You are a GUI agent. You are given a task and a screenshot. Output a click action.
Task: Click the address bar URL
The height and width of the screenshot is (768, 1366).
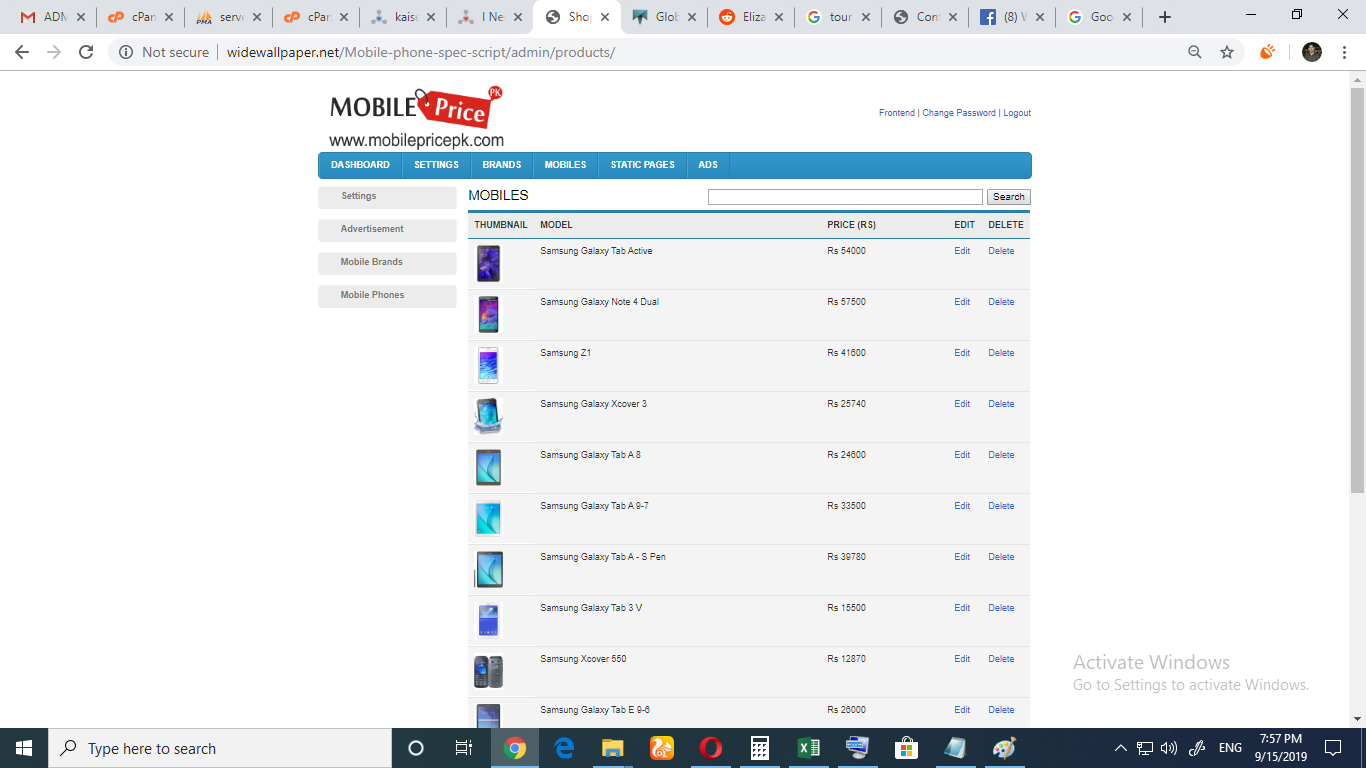pyautogui.click(x=421, y=52)
